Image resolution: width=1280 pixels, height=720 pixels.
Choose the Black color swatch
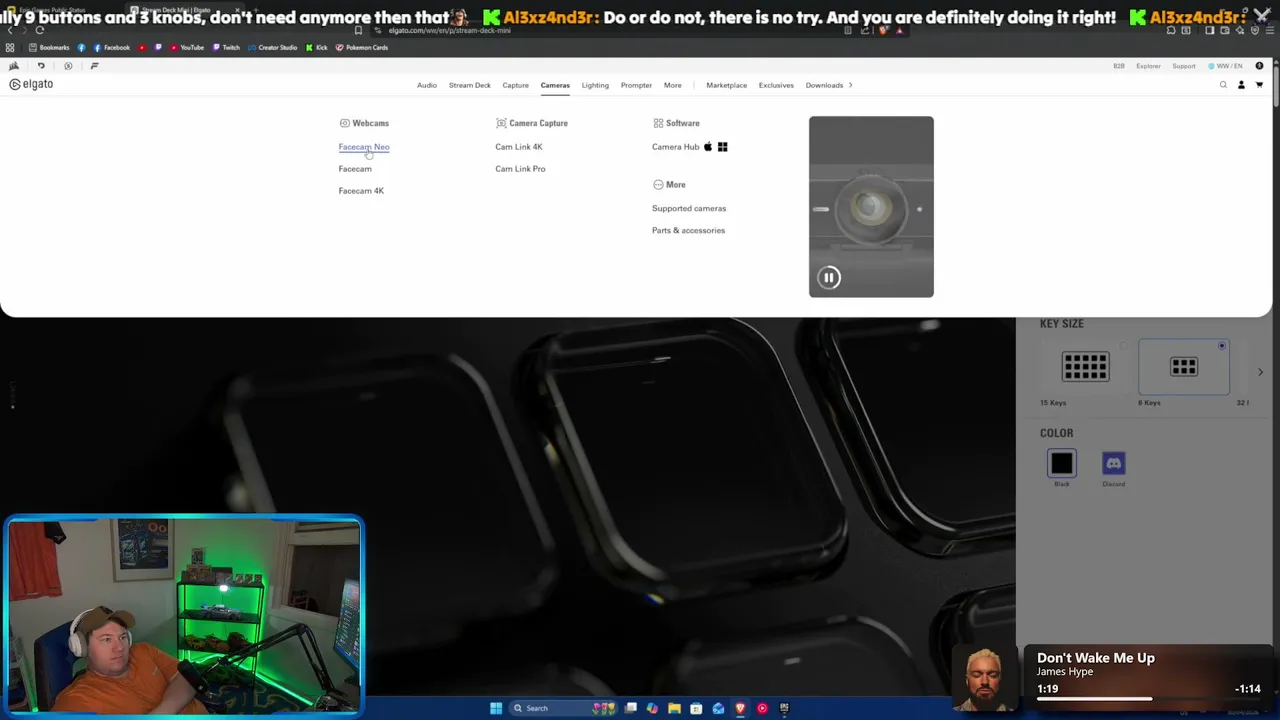1062,463
